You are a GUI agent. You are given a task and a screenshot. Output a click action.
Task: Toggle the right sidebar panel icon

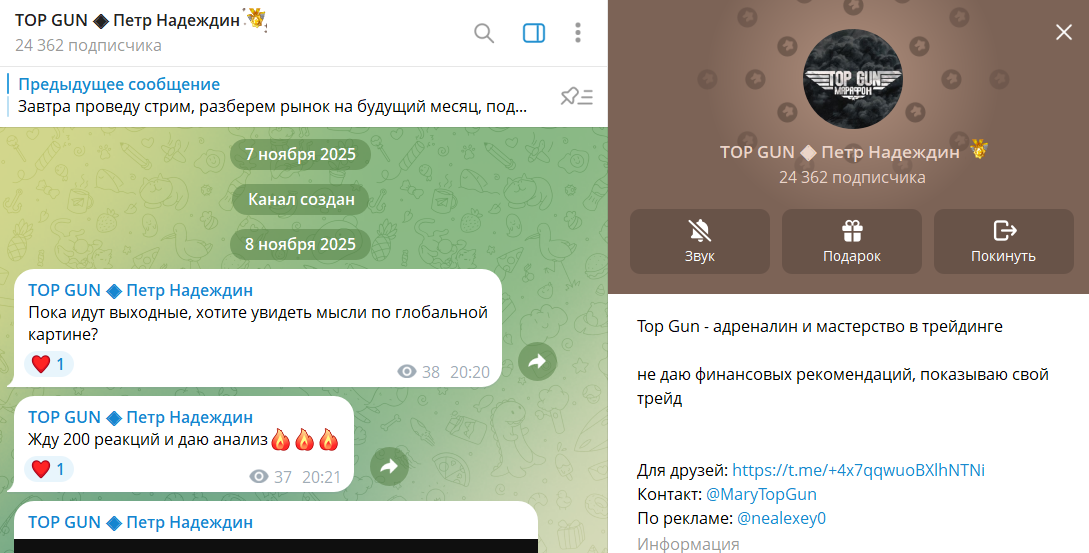534,33
